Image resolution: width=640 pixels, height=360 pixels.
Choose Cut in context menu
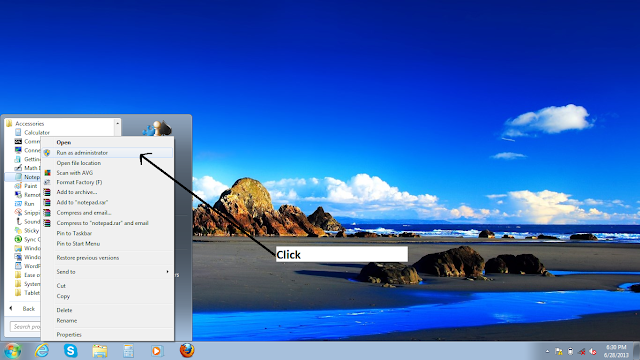click(x=61, y=286)
